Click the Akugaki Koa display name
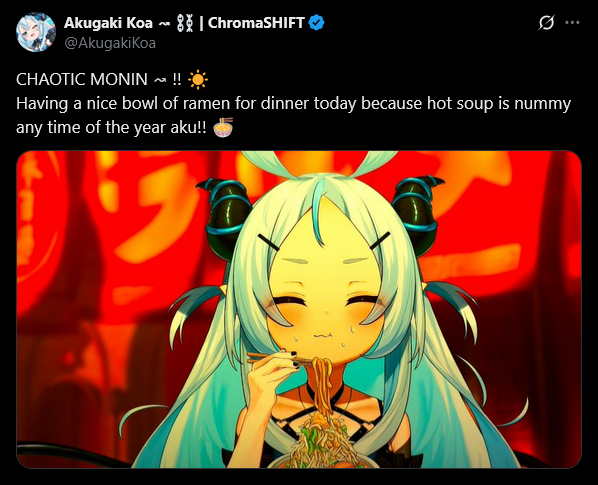 point(108,23)
